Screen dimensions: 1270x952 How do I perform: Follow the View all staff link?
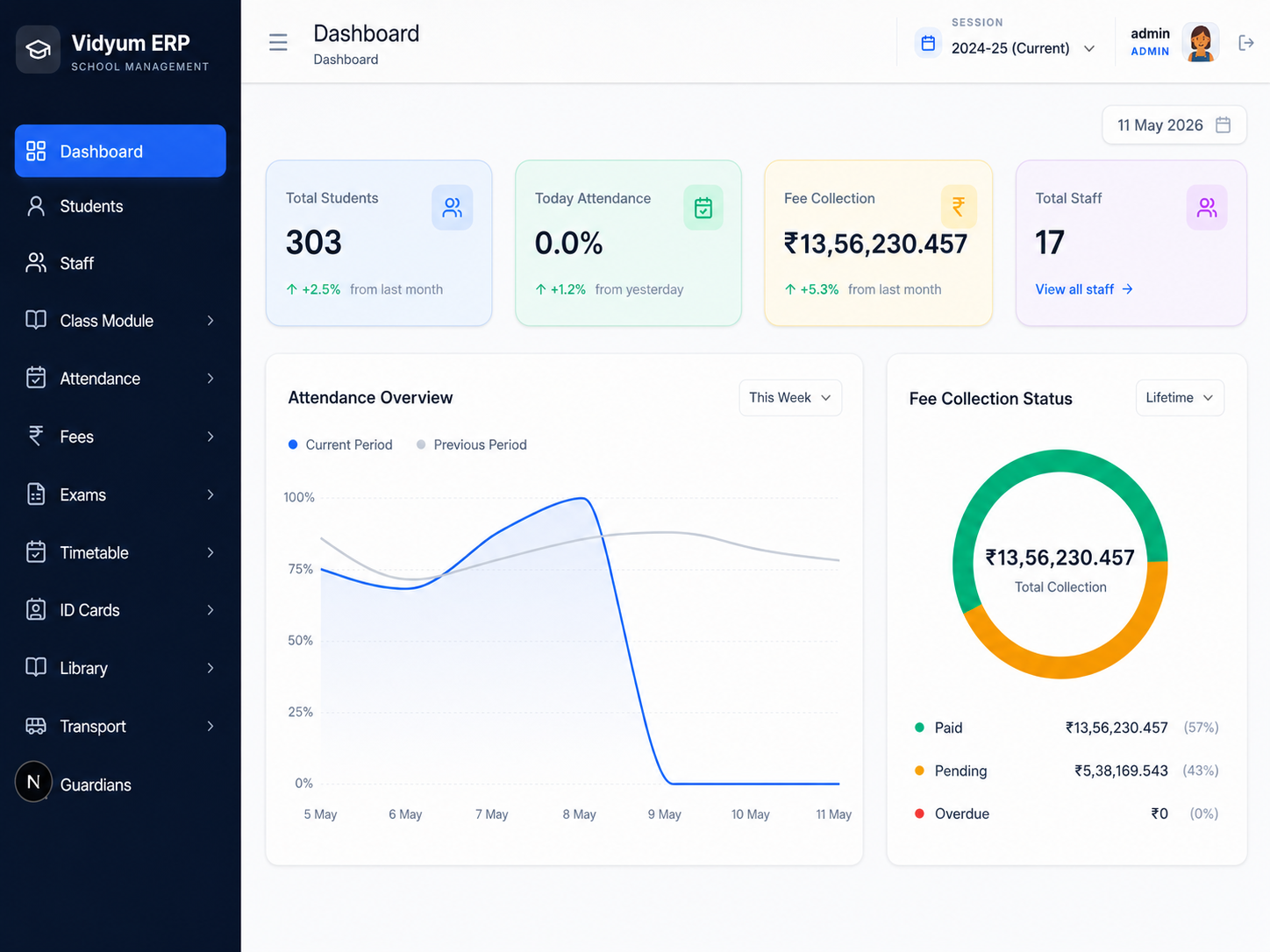[1084, 289]
